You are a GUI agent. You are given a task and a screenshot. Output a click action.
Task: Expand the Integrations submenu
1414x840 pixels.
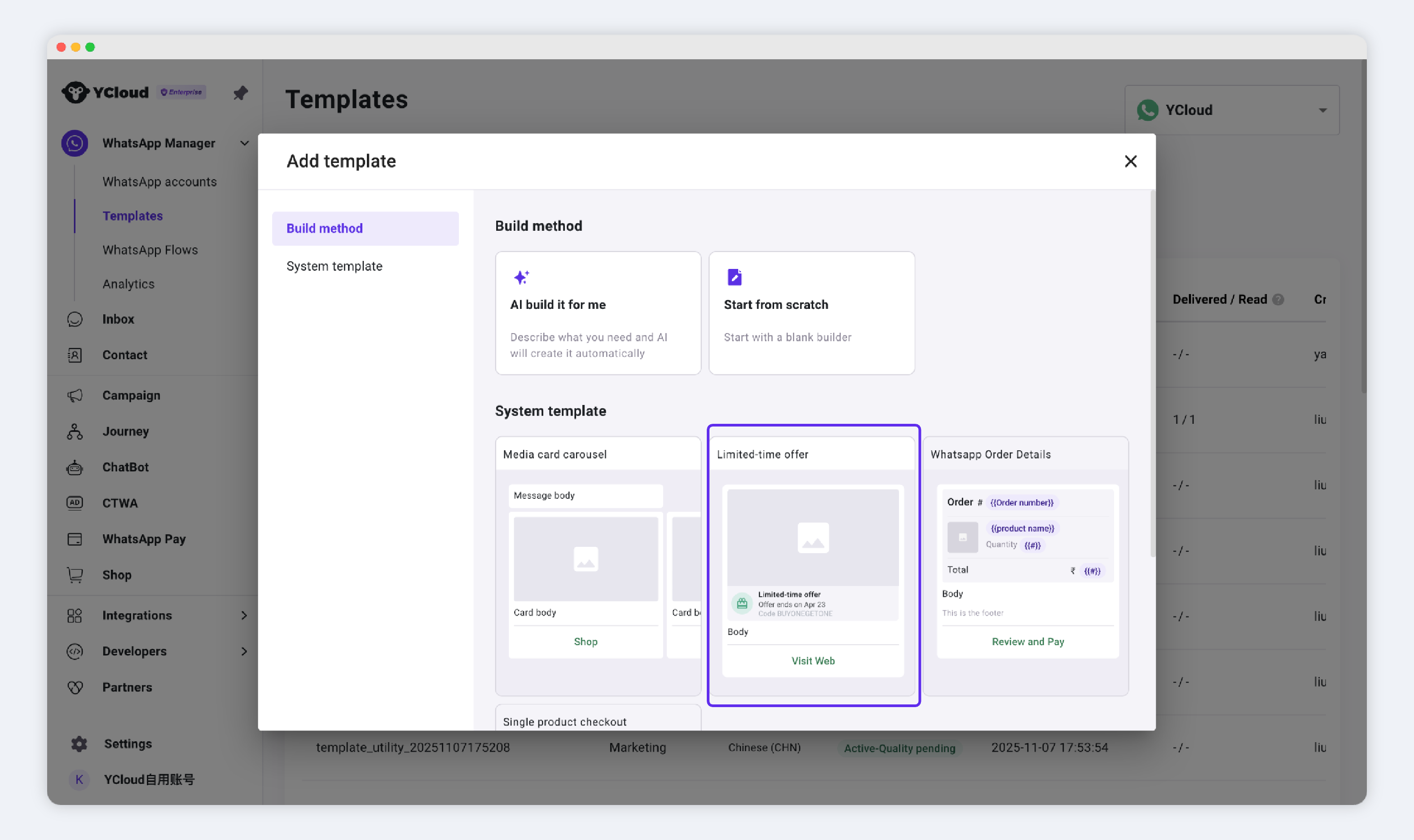click(245, 615)
